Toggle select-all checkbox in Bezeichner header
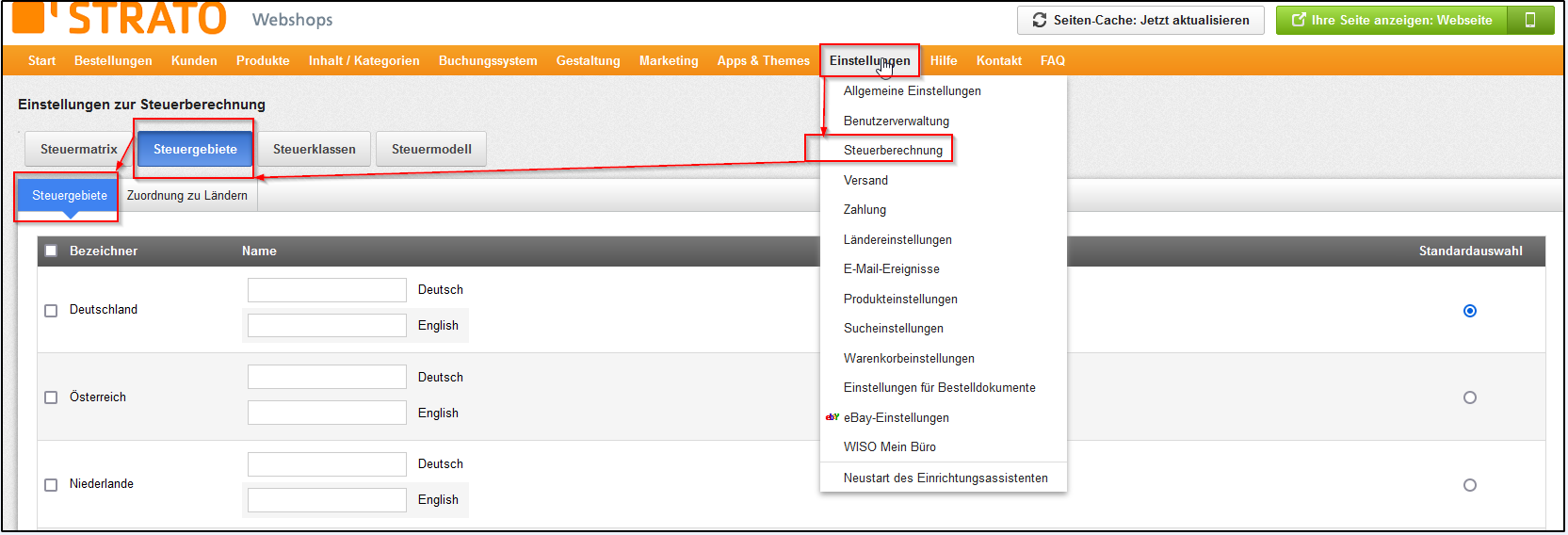Viewport: 1568px width, 535px height. (51, 251)
